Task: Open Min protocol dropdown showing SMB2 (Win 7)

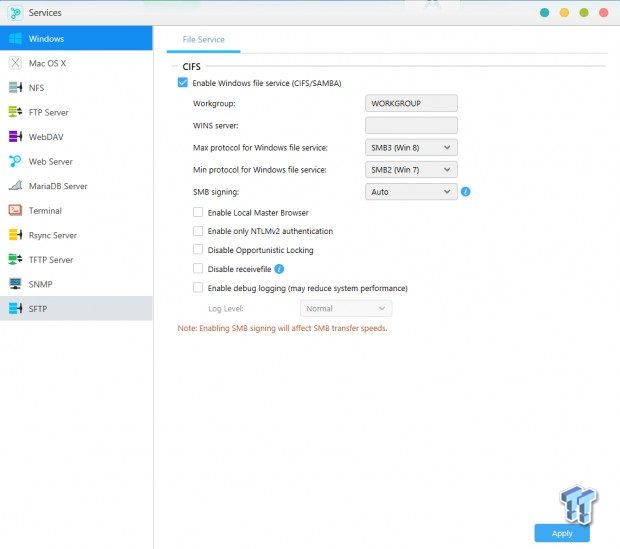Action: click(x=411, y=170)
